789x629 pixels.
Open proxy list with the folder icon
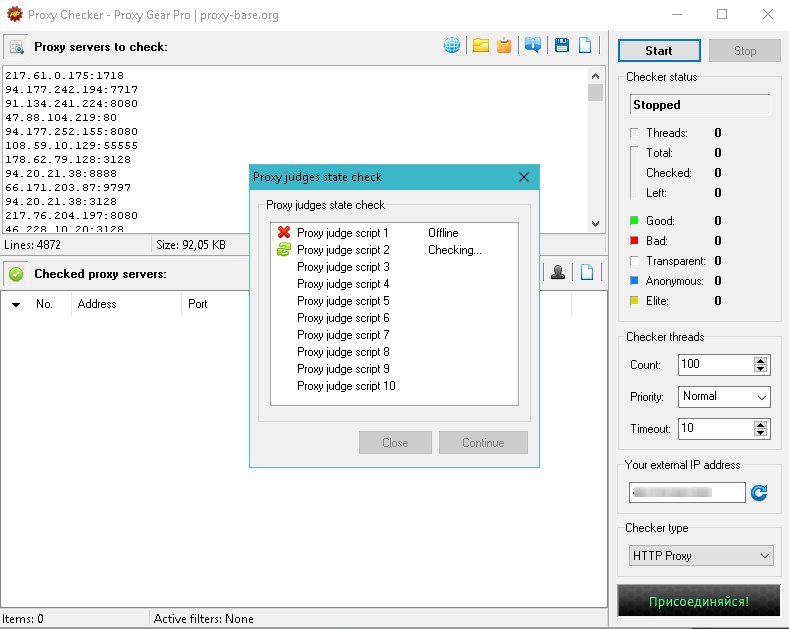pos(481,46)
